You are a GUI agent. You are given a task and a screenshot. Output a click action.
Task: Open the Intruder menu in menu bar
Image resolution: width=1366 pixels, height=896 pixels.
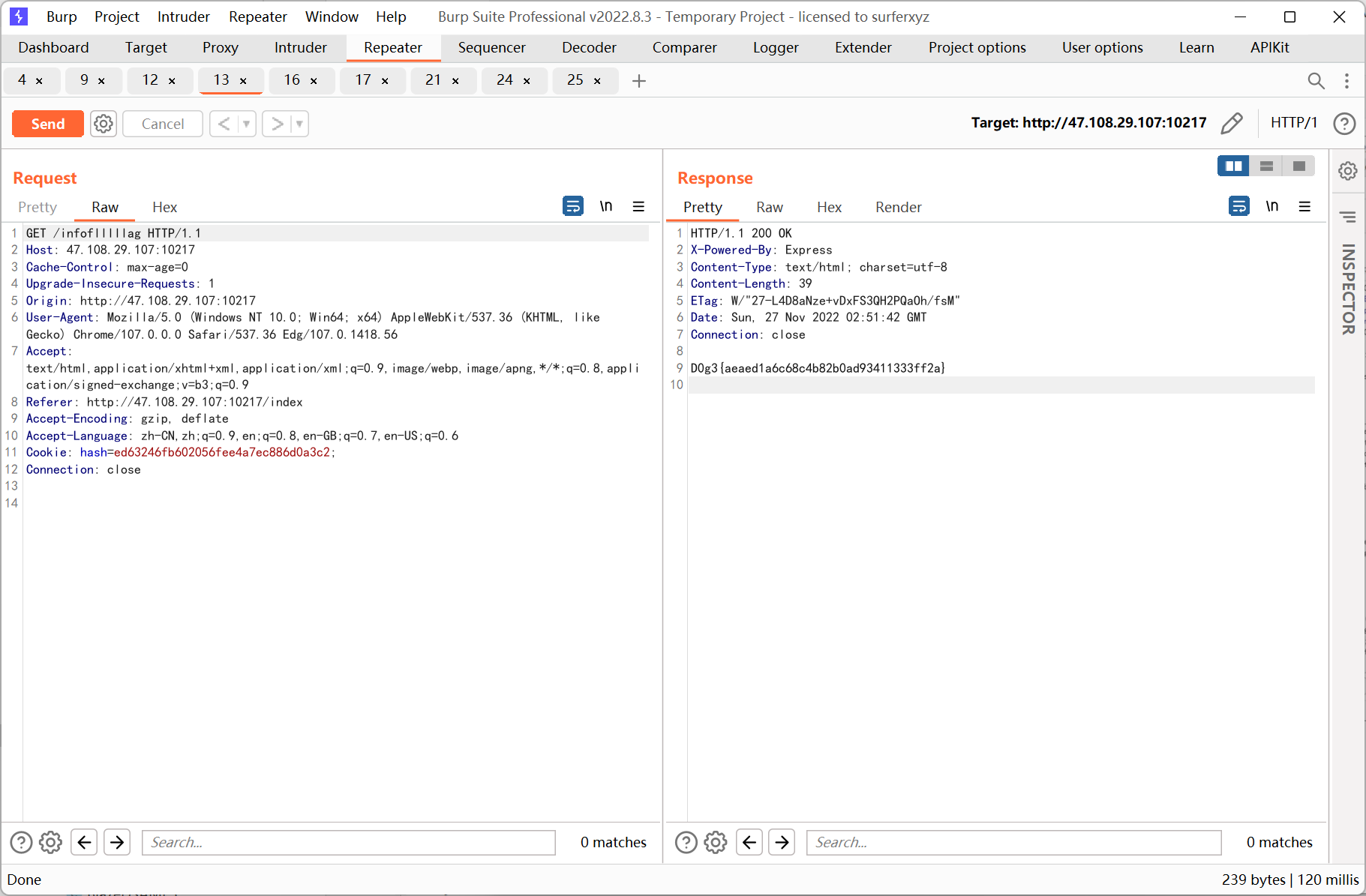coord(184,16)
